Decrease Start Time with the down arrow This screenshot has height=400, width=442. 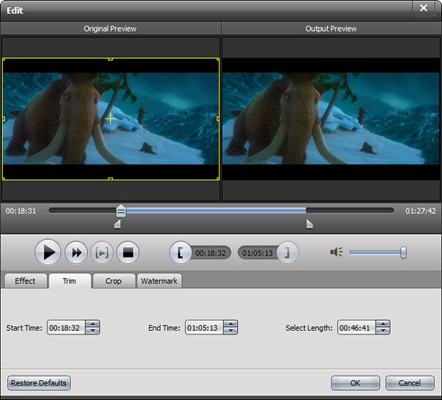click(x=92, y=331)
